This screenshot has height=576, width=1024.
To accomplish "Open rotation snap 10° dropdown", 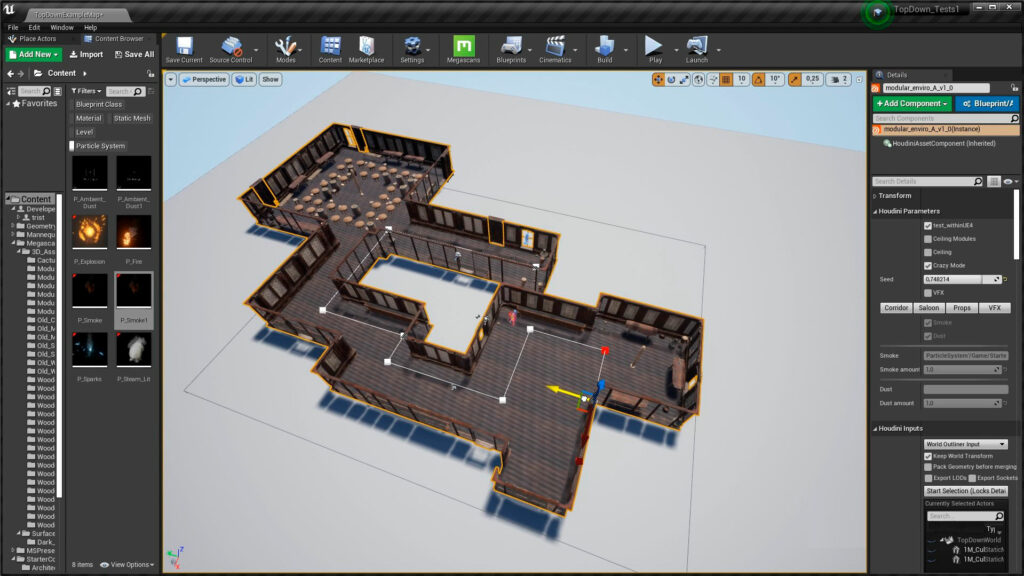I will [x=775, y=80].
